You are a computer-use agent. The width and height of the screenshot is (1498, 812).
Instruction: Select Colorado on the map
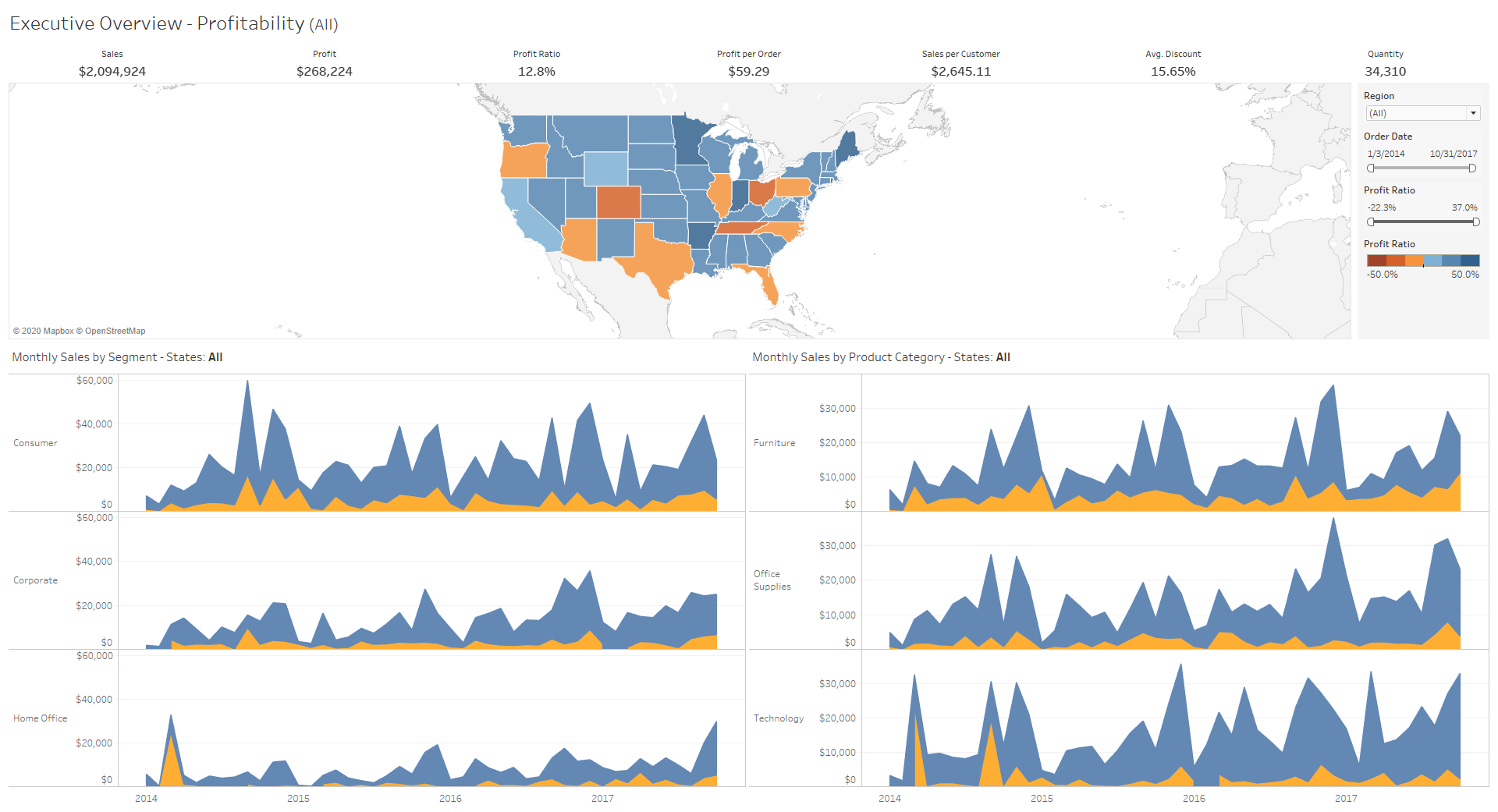click(619, 202)
